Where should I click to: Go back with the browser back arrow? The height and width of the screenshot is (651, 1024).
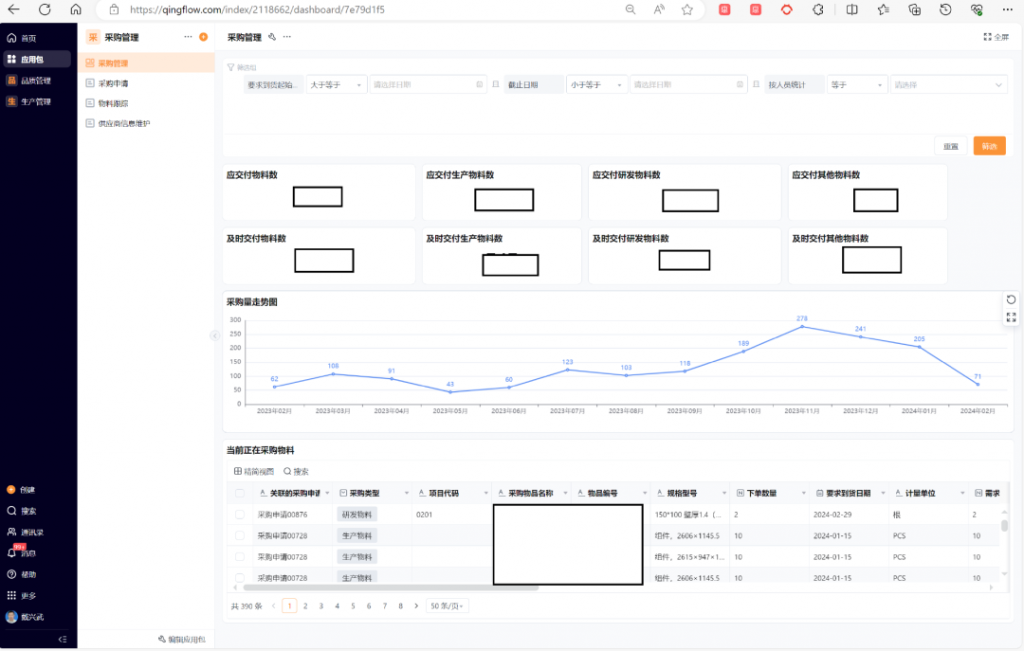pyautogui.click(x=13, y=9)
